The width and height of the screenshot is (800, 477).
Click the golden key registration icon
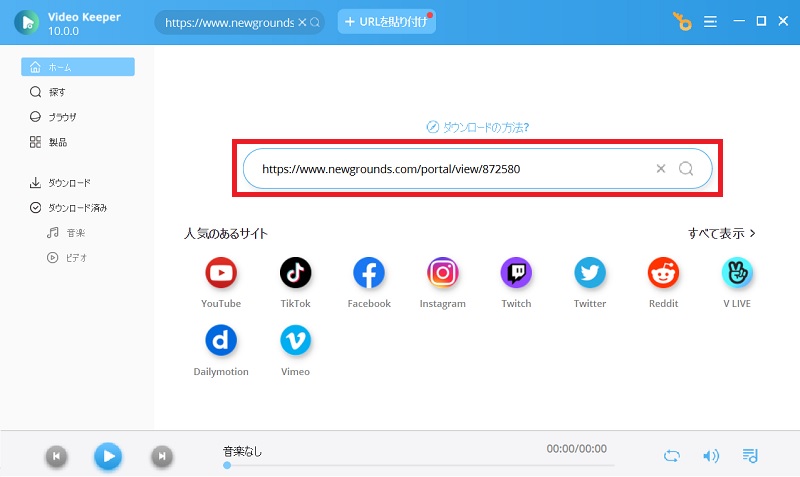click(682, 21)
